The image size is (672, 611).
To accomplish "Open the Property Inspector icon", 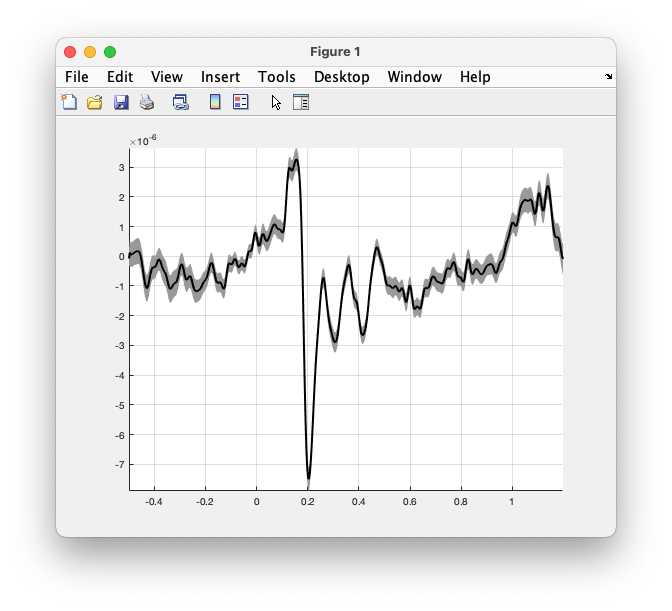I will coord(301,102).
